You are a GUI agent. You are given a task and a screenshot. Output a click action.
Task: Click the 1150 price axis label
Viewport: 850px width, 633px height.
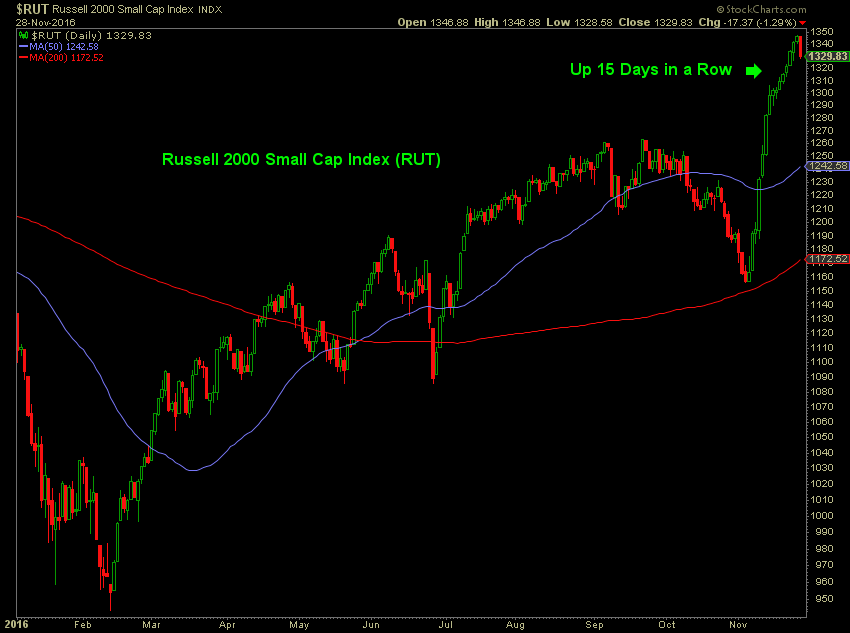pos(822,290)
